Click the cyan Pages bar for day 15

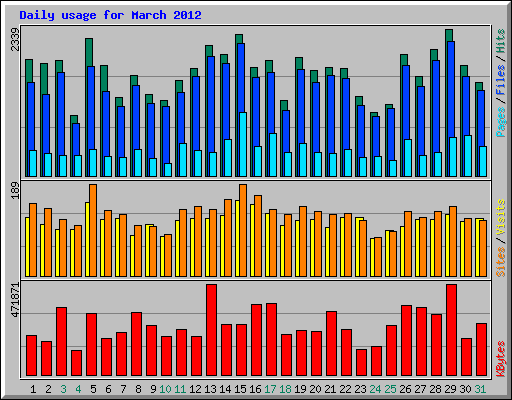pos(243,144)
